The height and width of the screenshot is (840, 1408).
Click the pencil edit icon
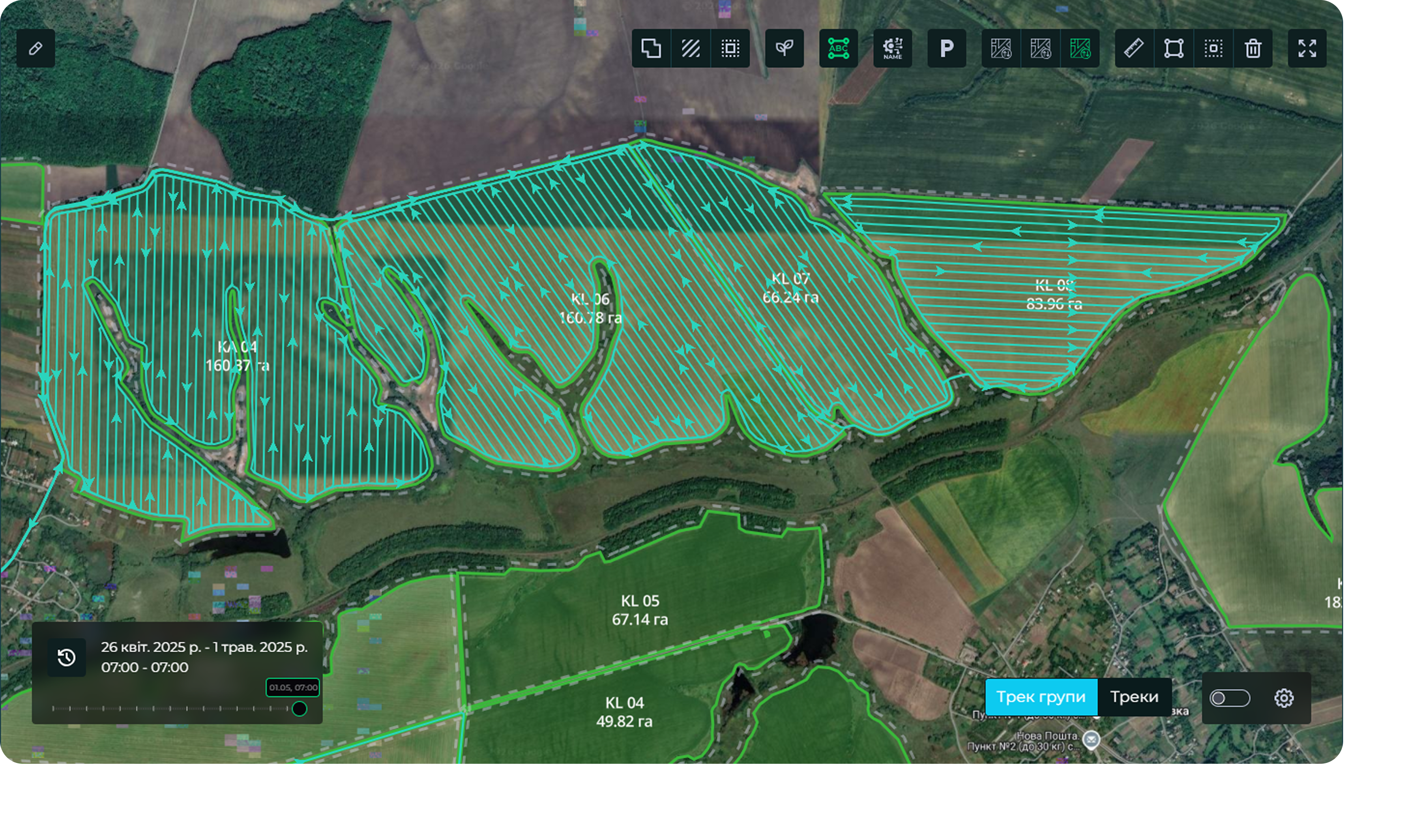tap(36, 49)
